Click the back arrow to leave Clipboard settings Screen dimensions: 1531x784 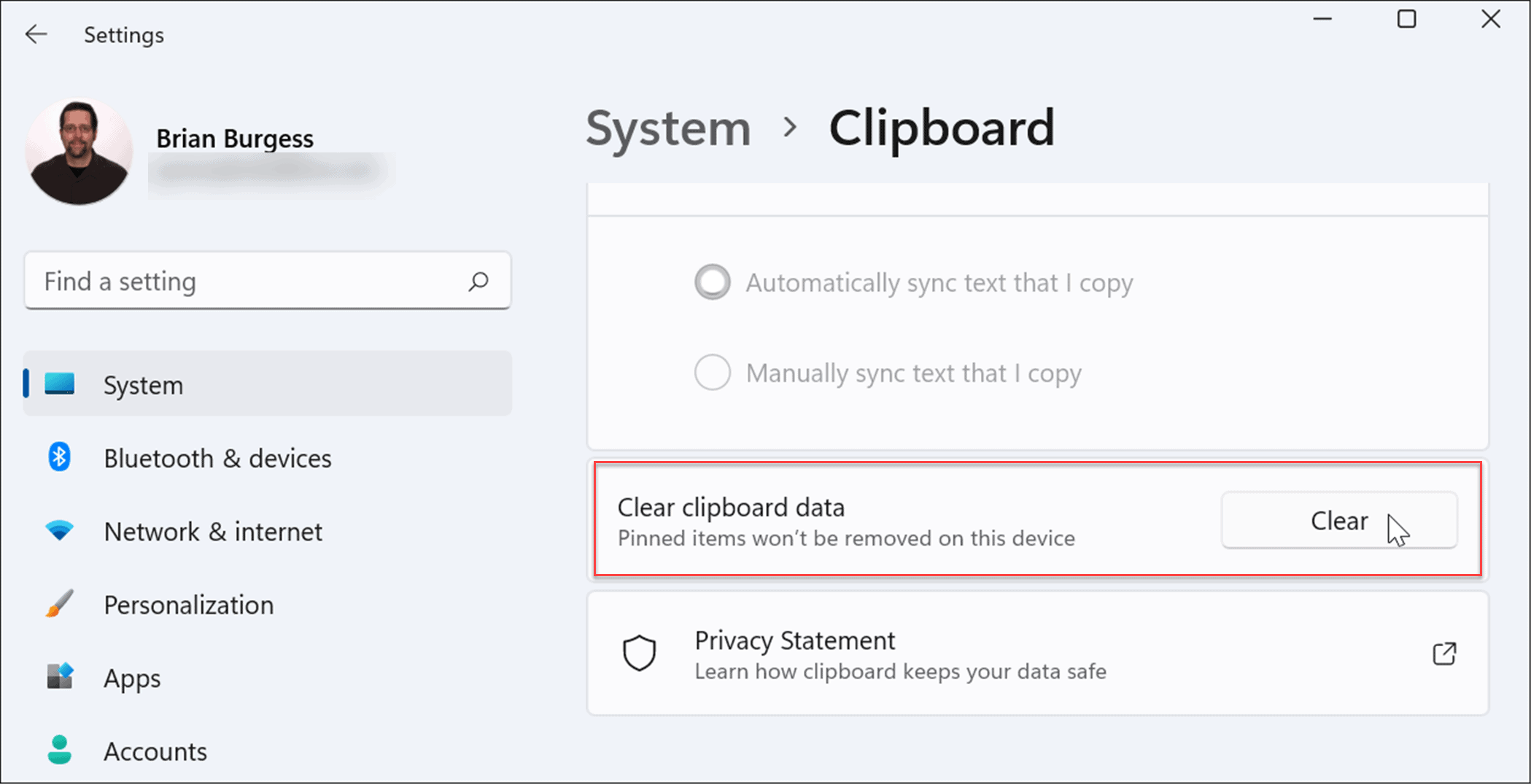tap(36, 34)
